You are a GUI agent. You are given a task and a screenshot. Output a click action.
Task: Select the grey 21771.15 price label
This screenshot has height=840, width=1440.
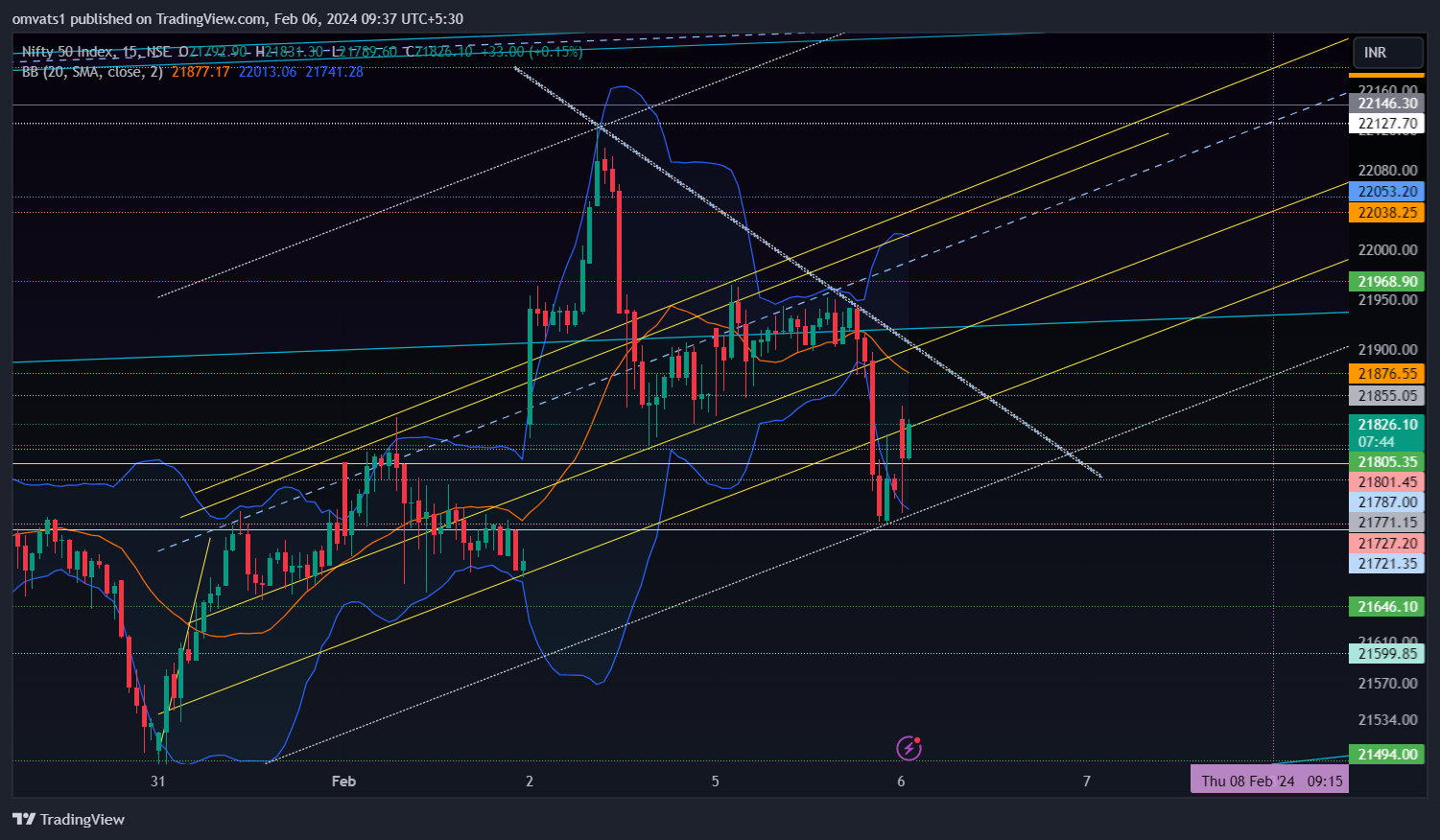click(x=1386, y=523)
